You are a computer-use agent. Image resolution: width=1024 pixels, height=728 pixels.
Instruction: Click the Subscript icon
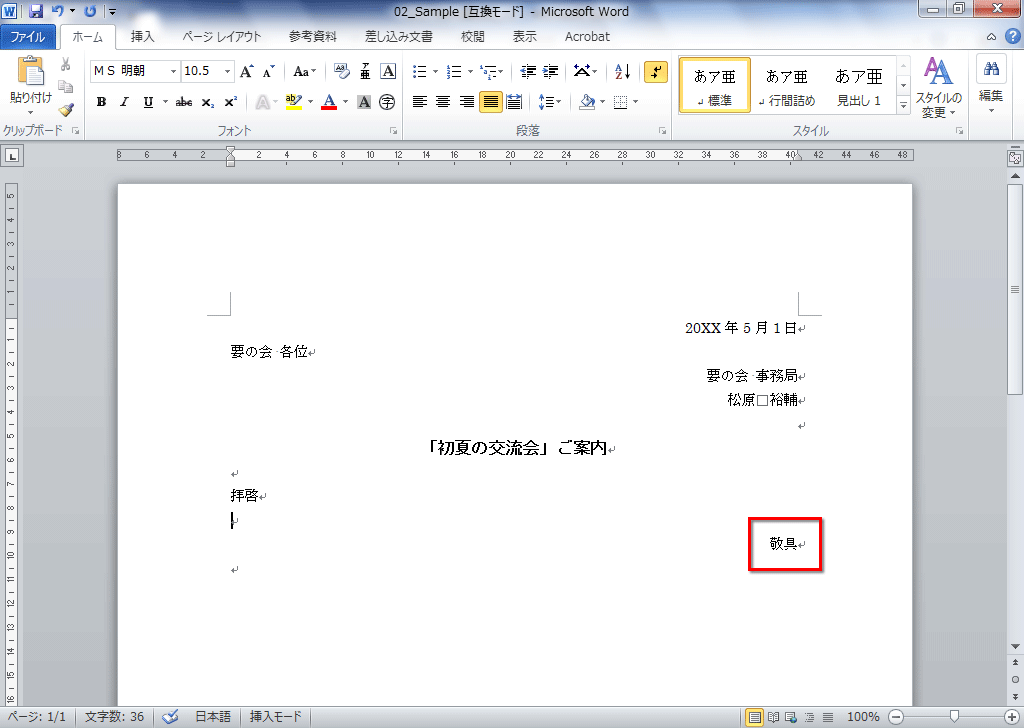[x=208, y=103]
